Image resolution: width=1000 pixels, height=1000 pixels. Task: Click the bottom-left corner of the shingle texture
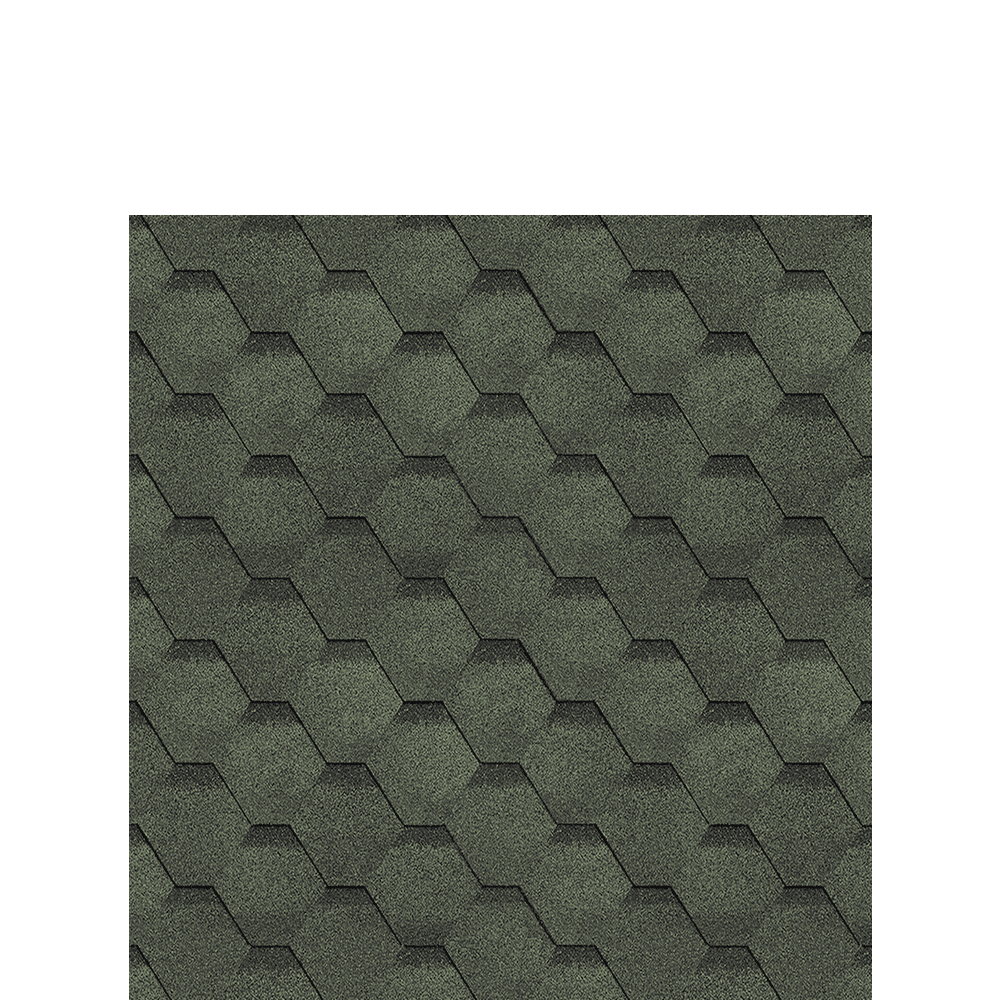tap(133, 995)
